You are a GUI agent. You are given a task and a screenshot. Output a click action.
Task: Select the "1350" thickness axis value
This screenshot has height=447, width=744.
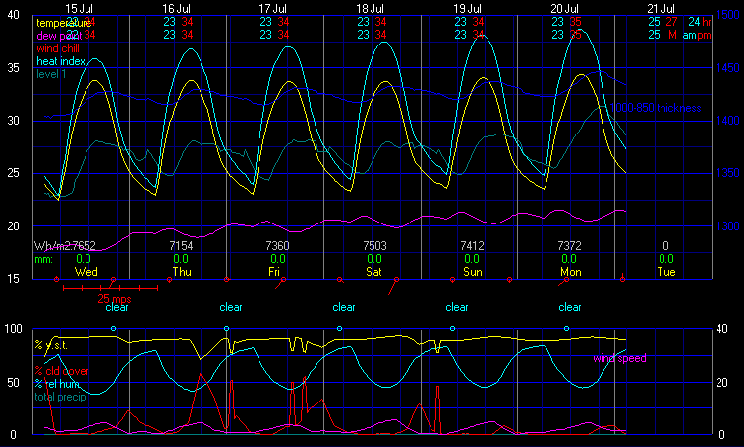coord(728,172)
